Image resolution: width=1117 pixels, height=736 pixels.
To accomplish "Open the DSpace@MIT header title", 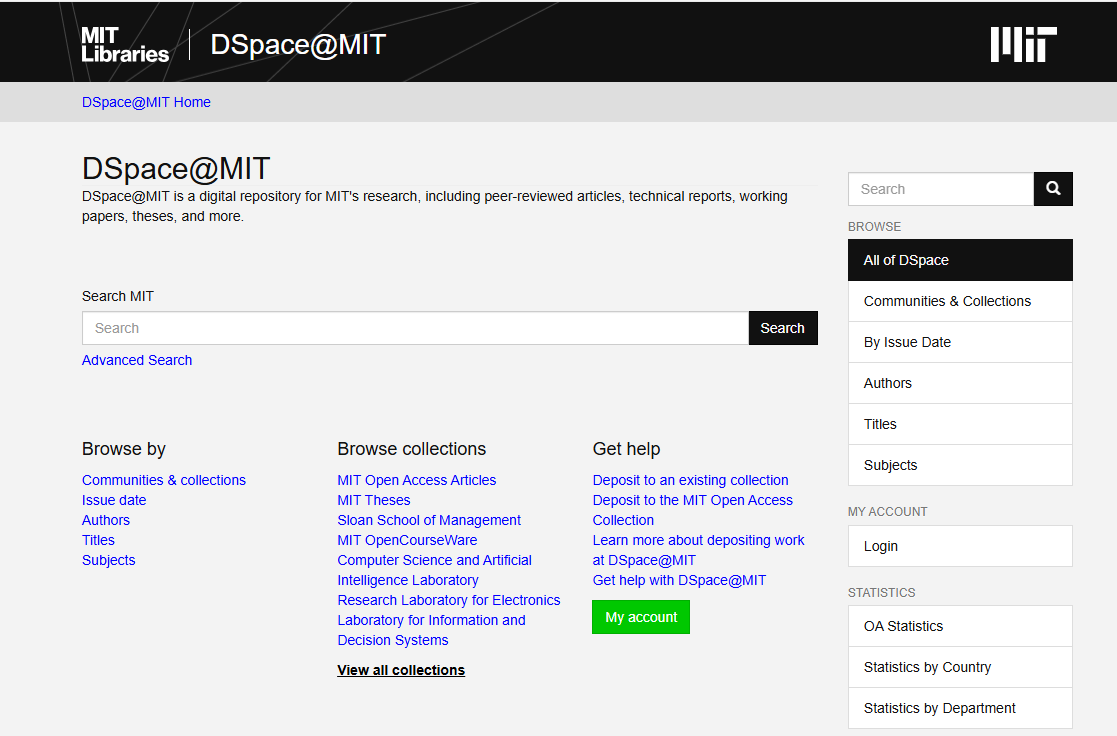I will point(298,45).
